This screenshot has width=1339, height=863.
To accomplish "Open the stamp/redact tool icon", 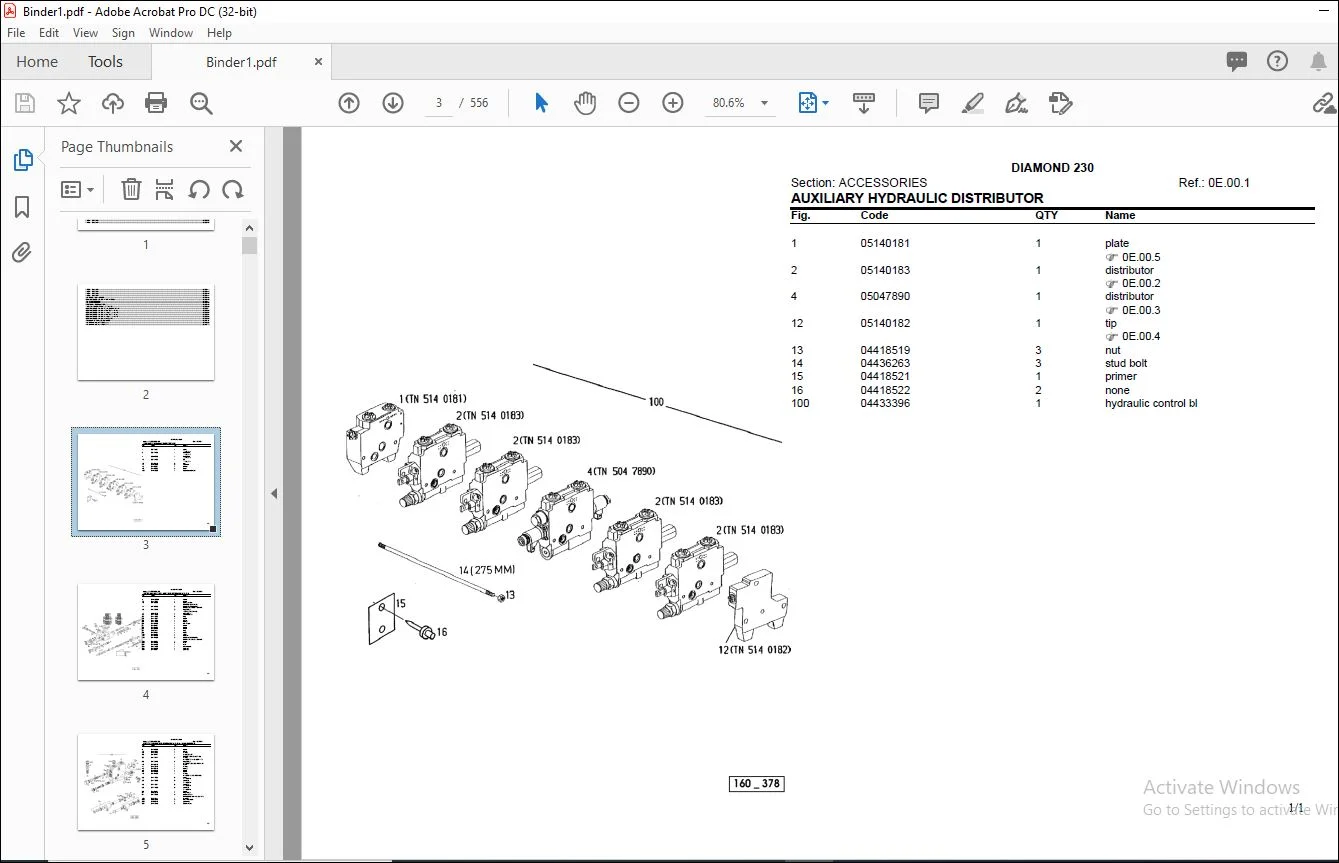I will pos(1060,103).
